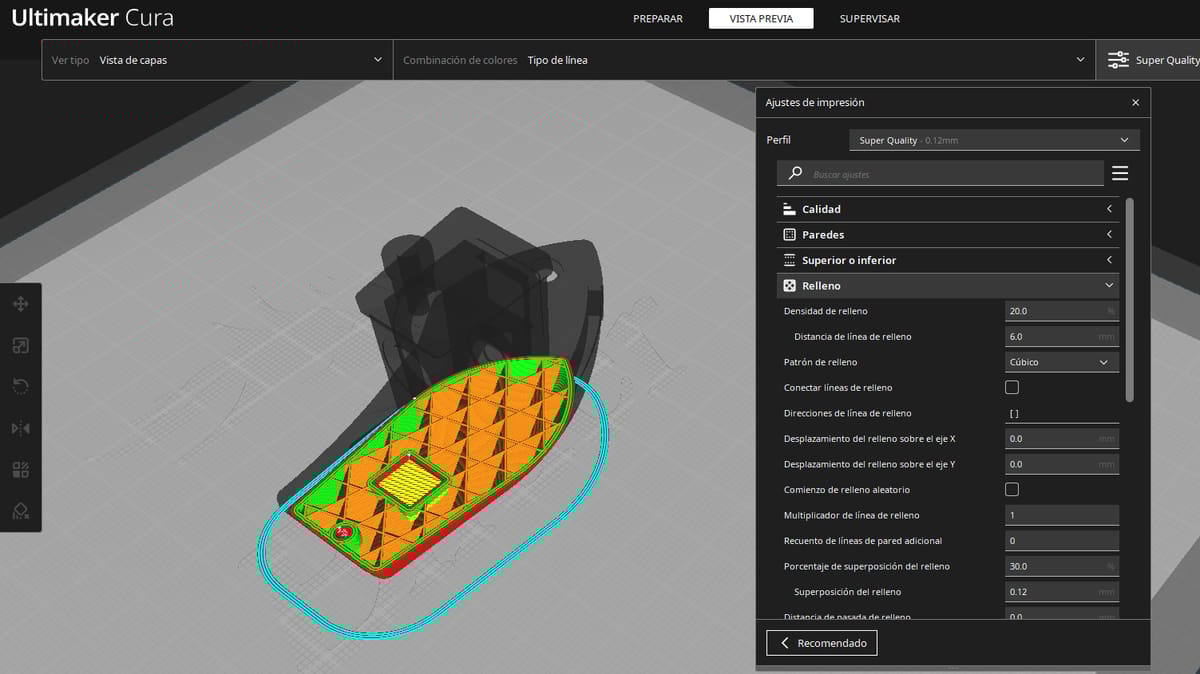The height and width of the screenshot is (674, 1200).
Task: Open the Per Model Settings tool
Action: [x=20, y=470]
